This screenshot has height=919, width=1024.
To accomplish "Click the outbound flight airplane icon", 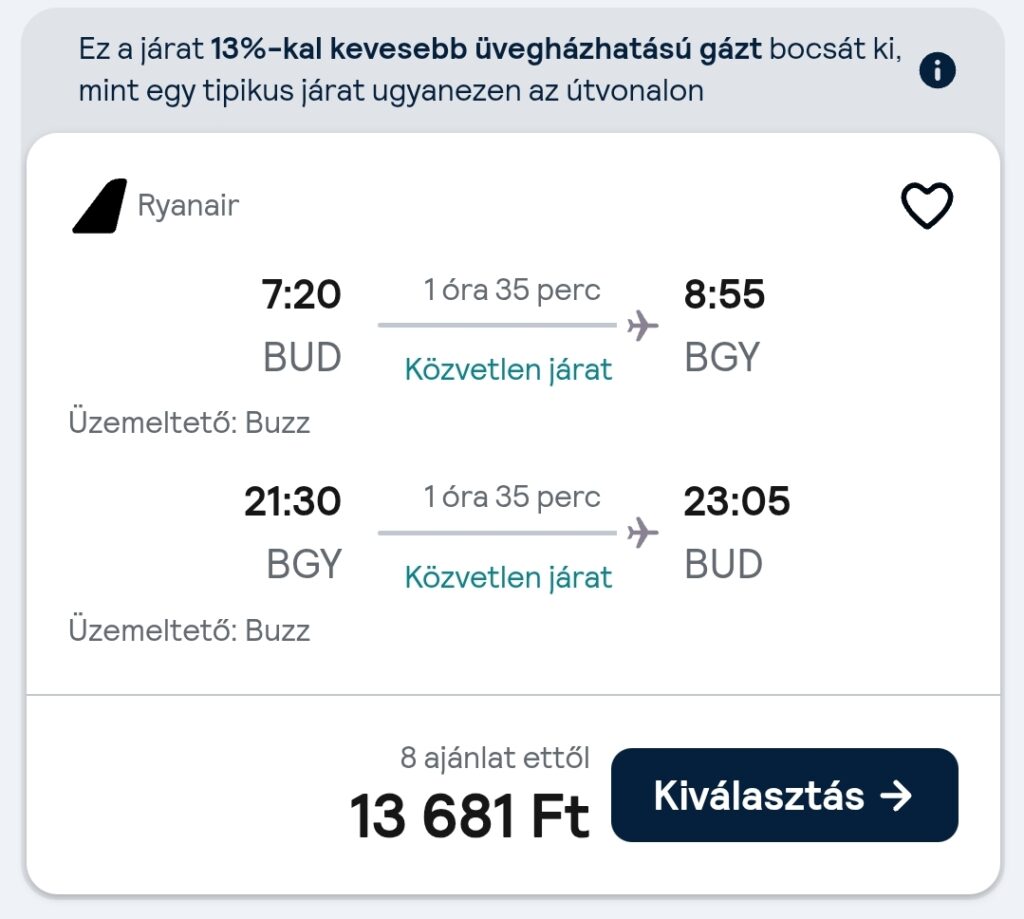I will coord(642,325).
